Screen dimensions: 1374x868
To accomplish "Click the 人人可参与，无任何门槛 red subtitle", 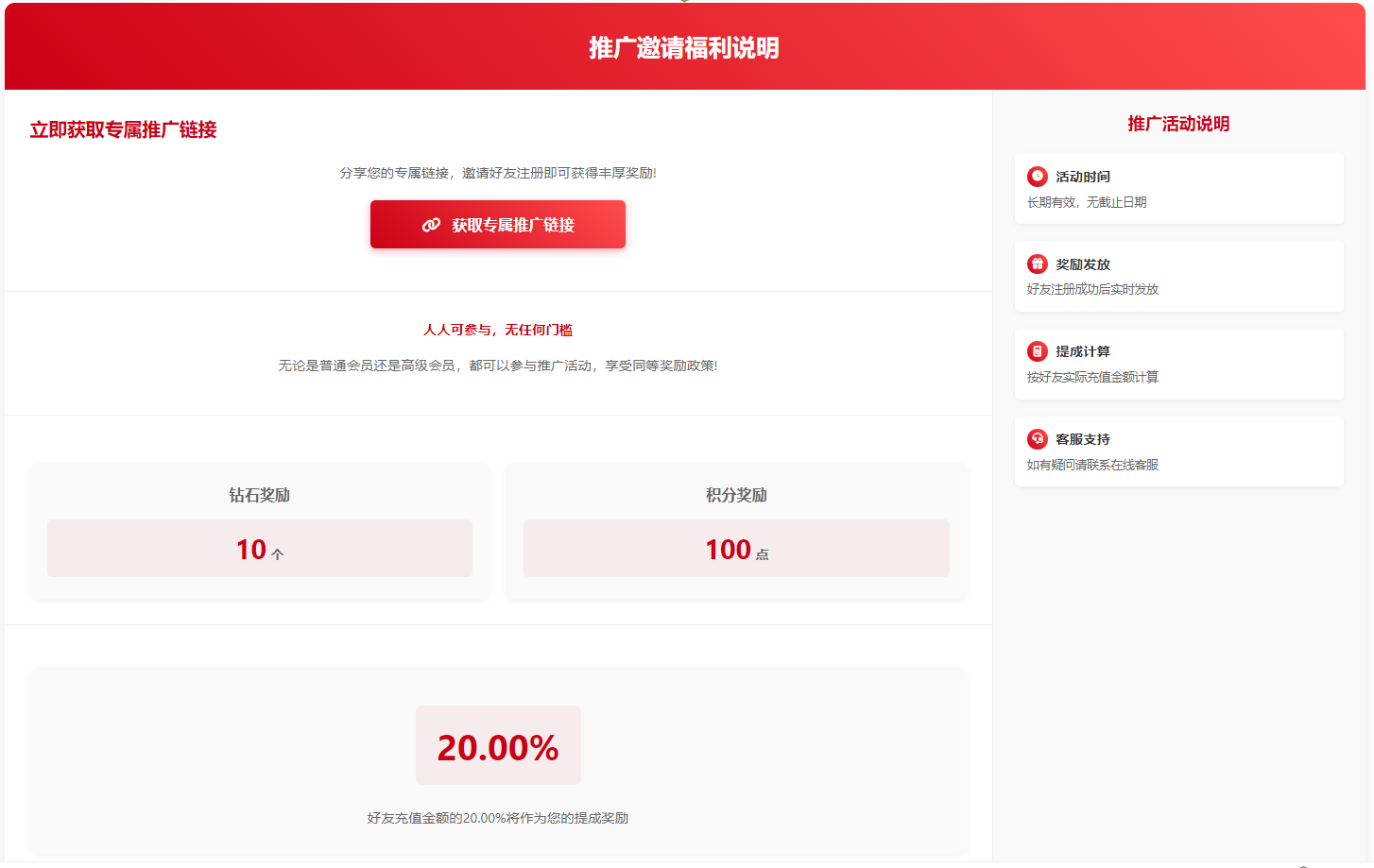I will click(498, 330).
